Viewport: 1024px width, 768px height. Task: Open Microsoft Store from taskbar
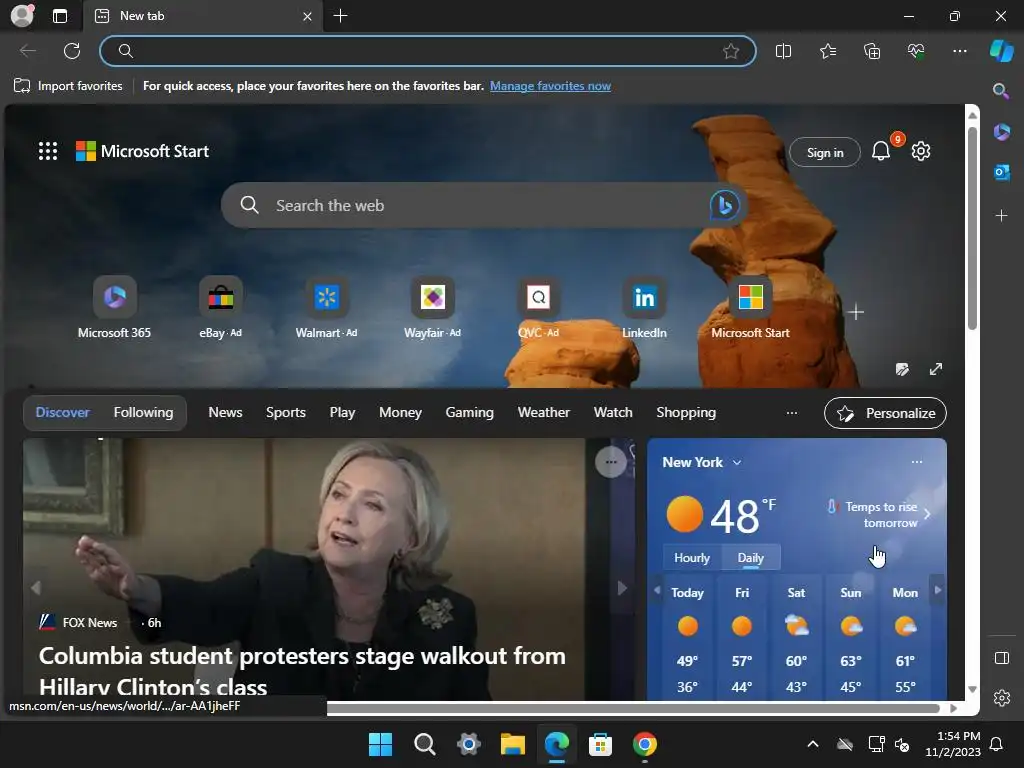pos(600,744)
